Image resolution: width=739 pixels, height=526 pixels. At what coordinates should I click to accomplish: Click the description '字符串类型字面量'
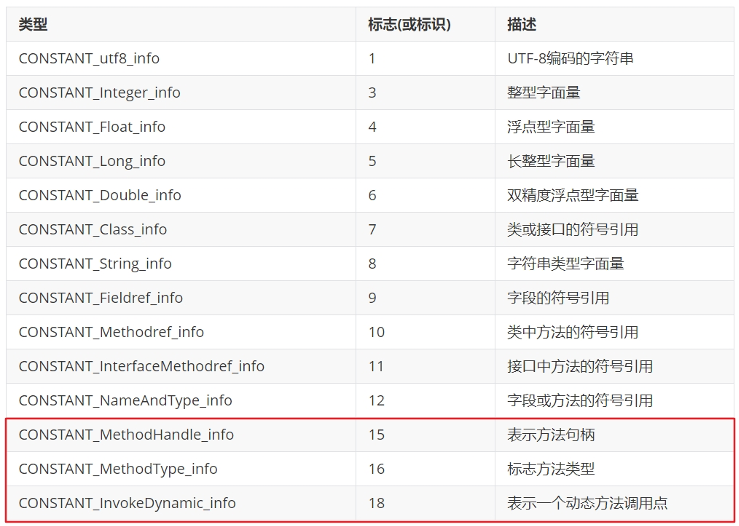(x=566, y=264)
